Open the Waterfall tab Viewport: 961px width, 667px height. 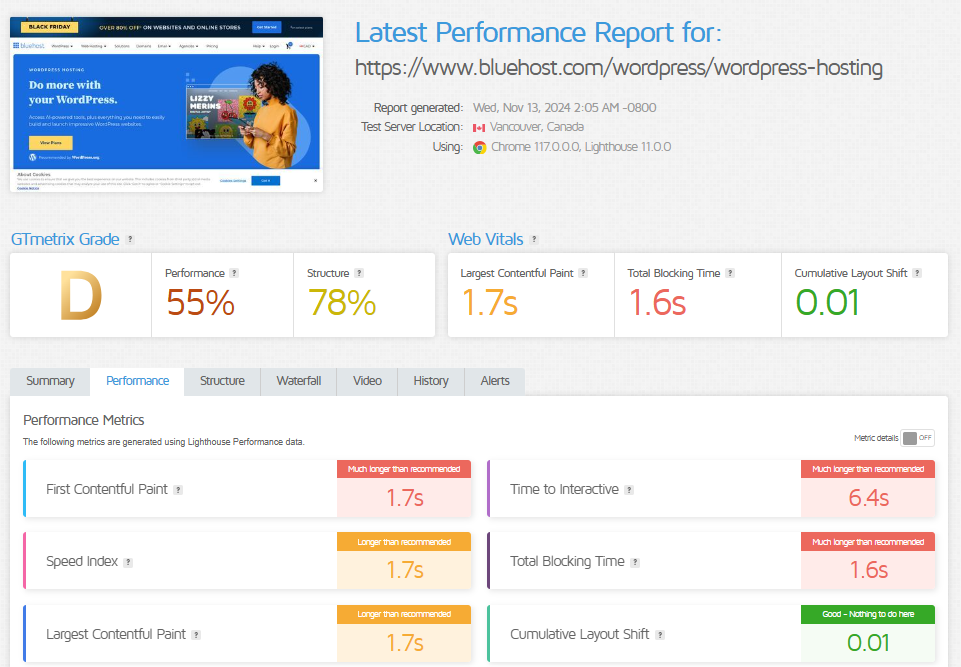[x=298, y=381]
